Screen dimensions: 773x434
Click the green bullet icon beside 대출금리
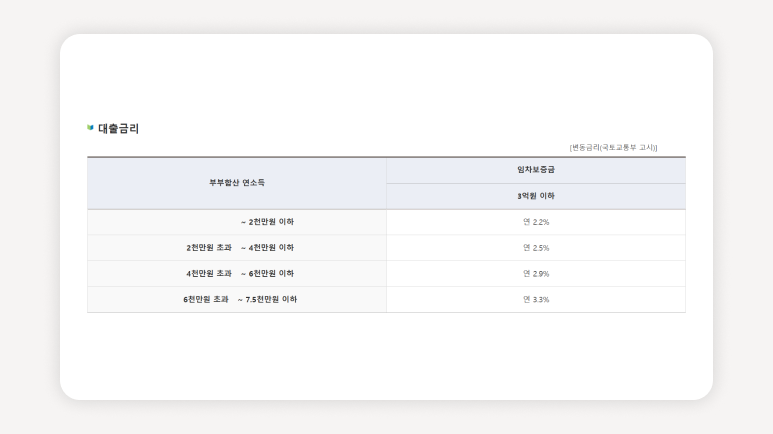90,128
